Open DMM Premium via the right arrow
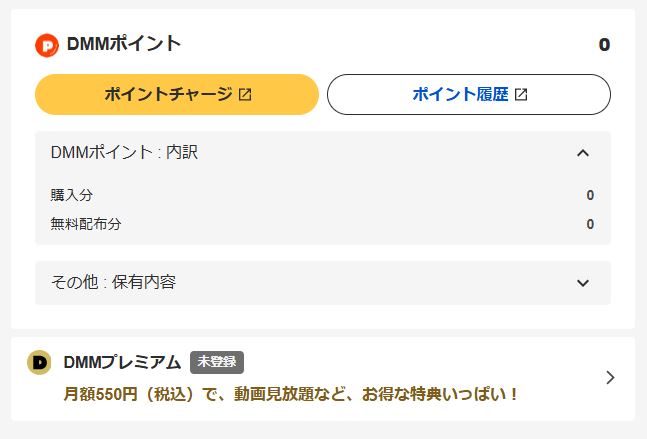Viewport: 647px width, 439px height. click(x=610, y=377)
